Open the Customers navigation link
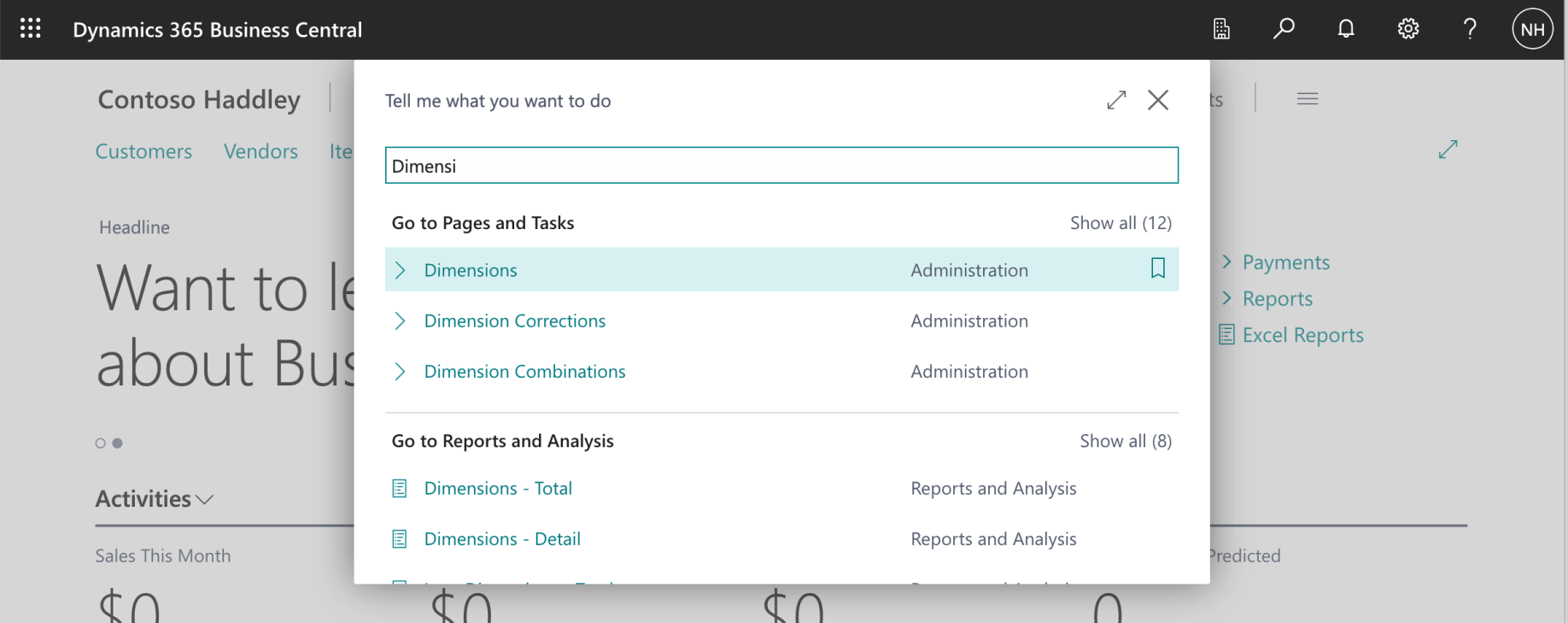The height and width of the screenshot is (623, 1568). [143, 151]
